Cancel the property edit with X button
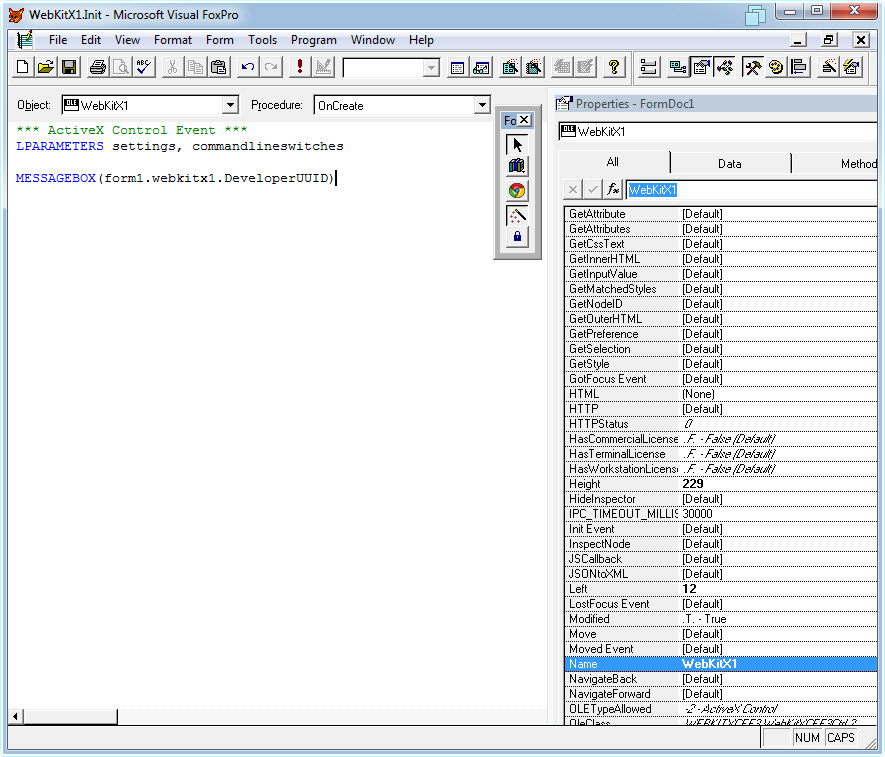885x757 pixels. 572,190
